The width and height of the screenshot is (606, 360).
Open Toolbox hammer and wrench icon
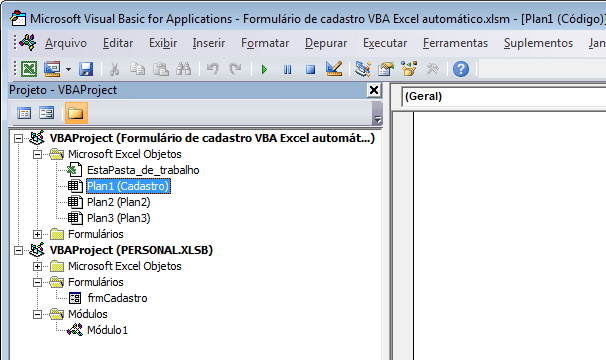coord(432,69)
